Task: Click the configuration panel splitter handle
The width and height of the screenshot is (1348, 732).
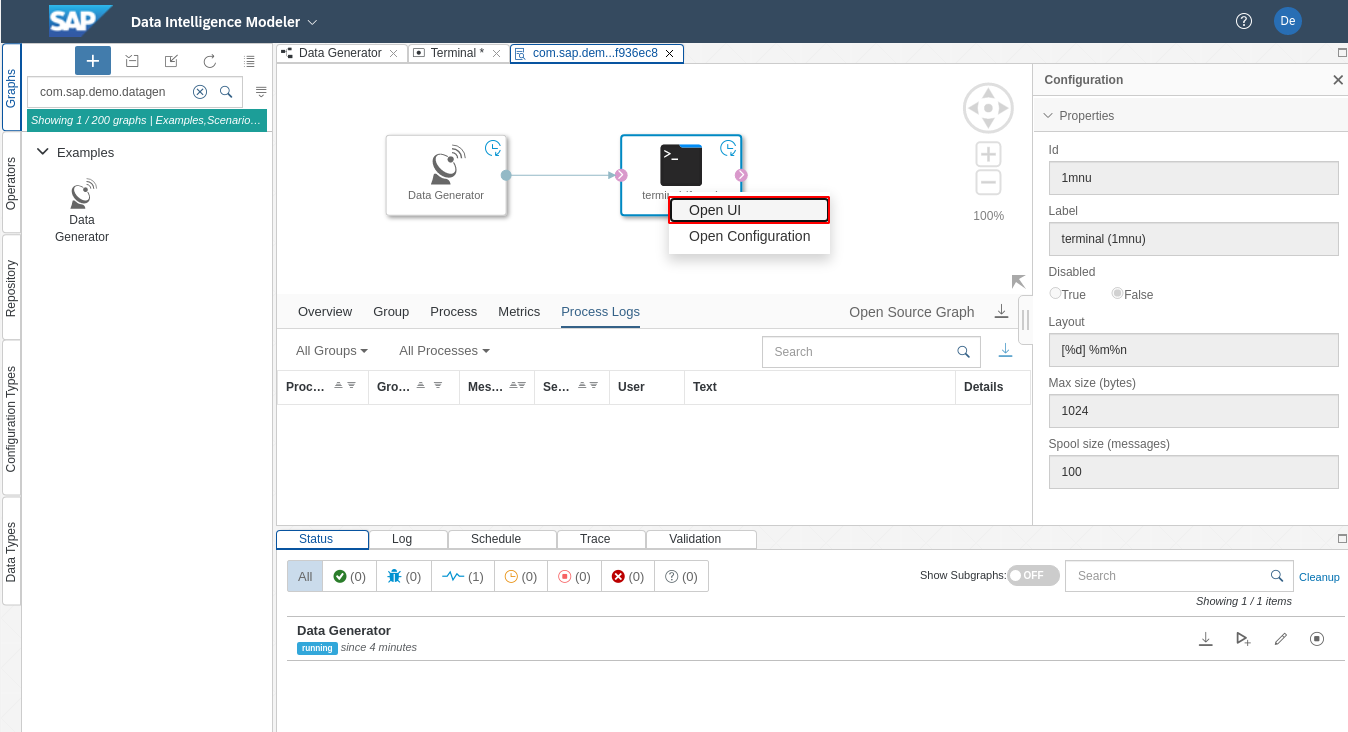Action: [1025, 320]
